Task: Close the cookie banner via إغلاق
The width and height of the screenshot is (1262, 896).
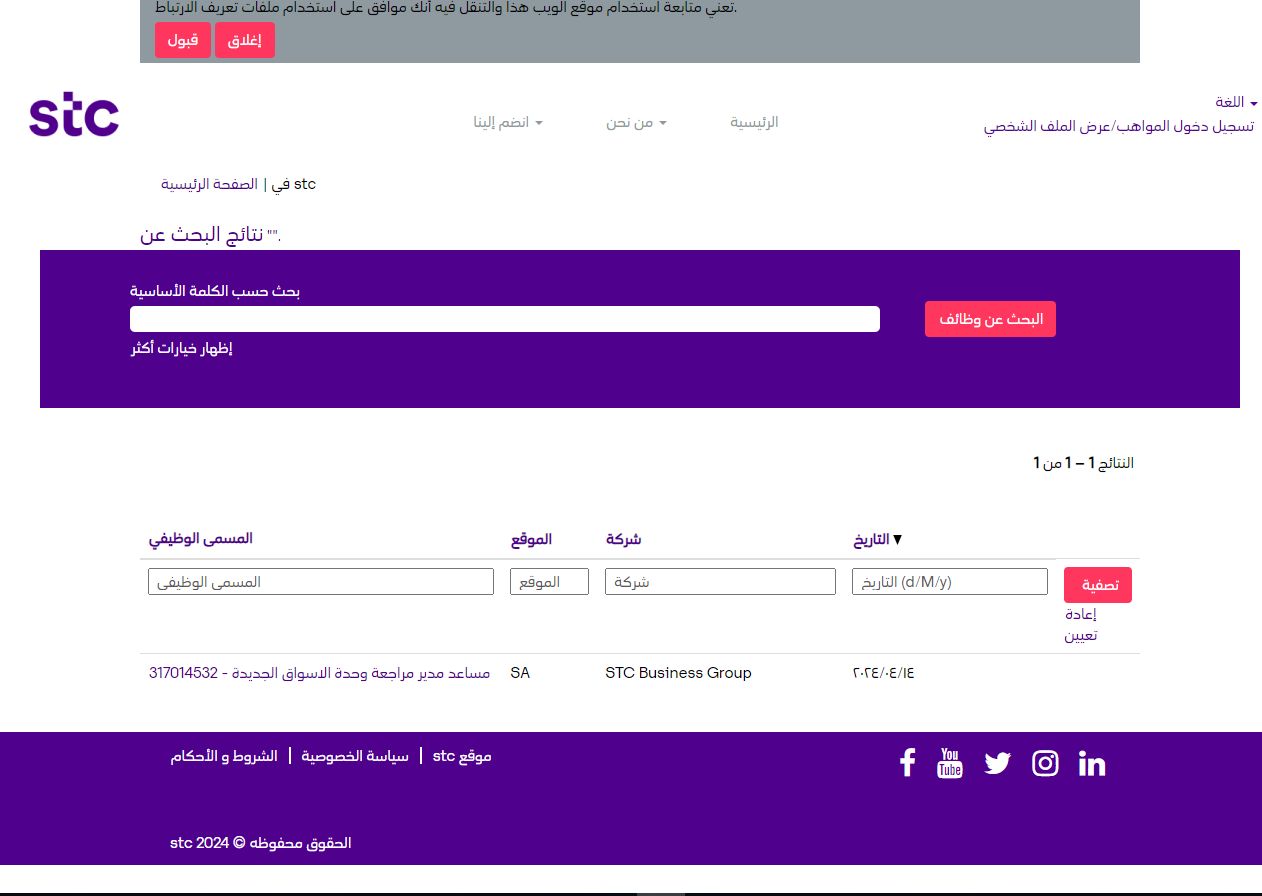Action: (x=244, y=40)
